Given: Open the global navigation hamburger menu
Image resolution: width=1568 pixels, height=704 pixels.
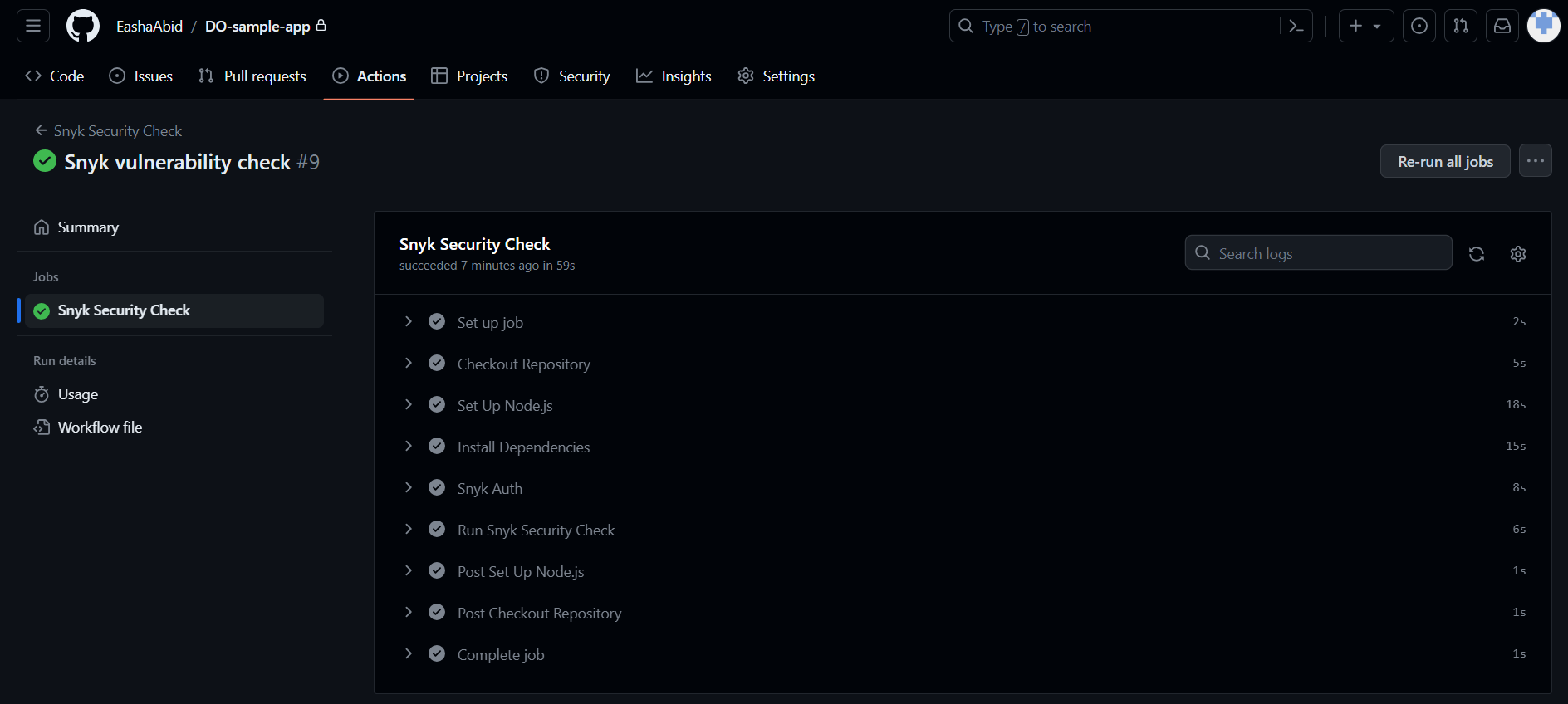Looking at the screenshot, I should pyautogui.click(x=33, y=26).
